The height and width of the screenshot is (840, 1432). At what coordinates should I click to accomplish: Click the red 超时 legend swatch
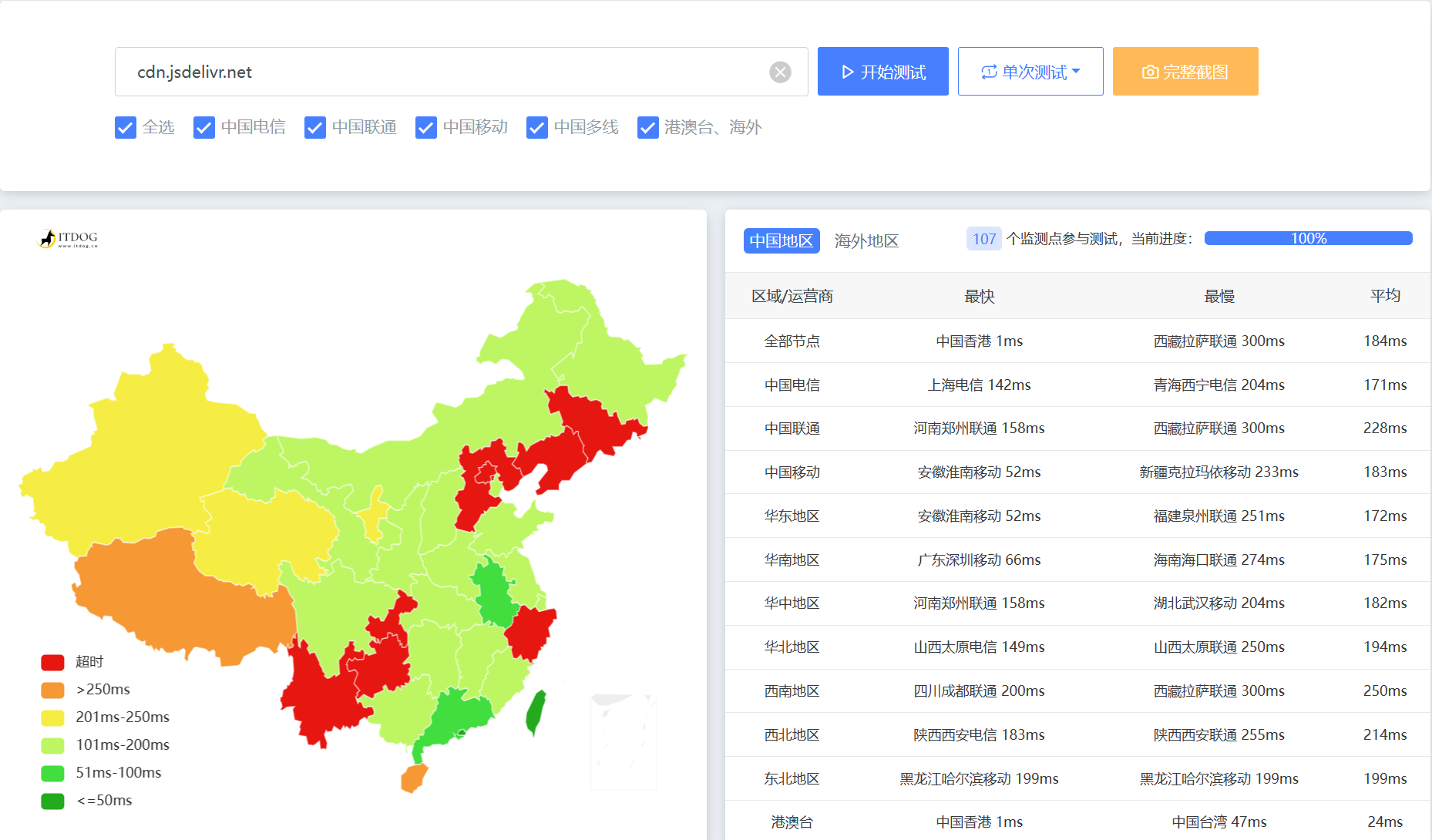coord(52,662)
